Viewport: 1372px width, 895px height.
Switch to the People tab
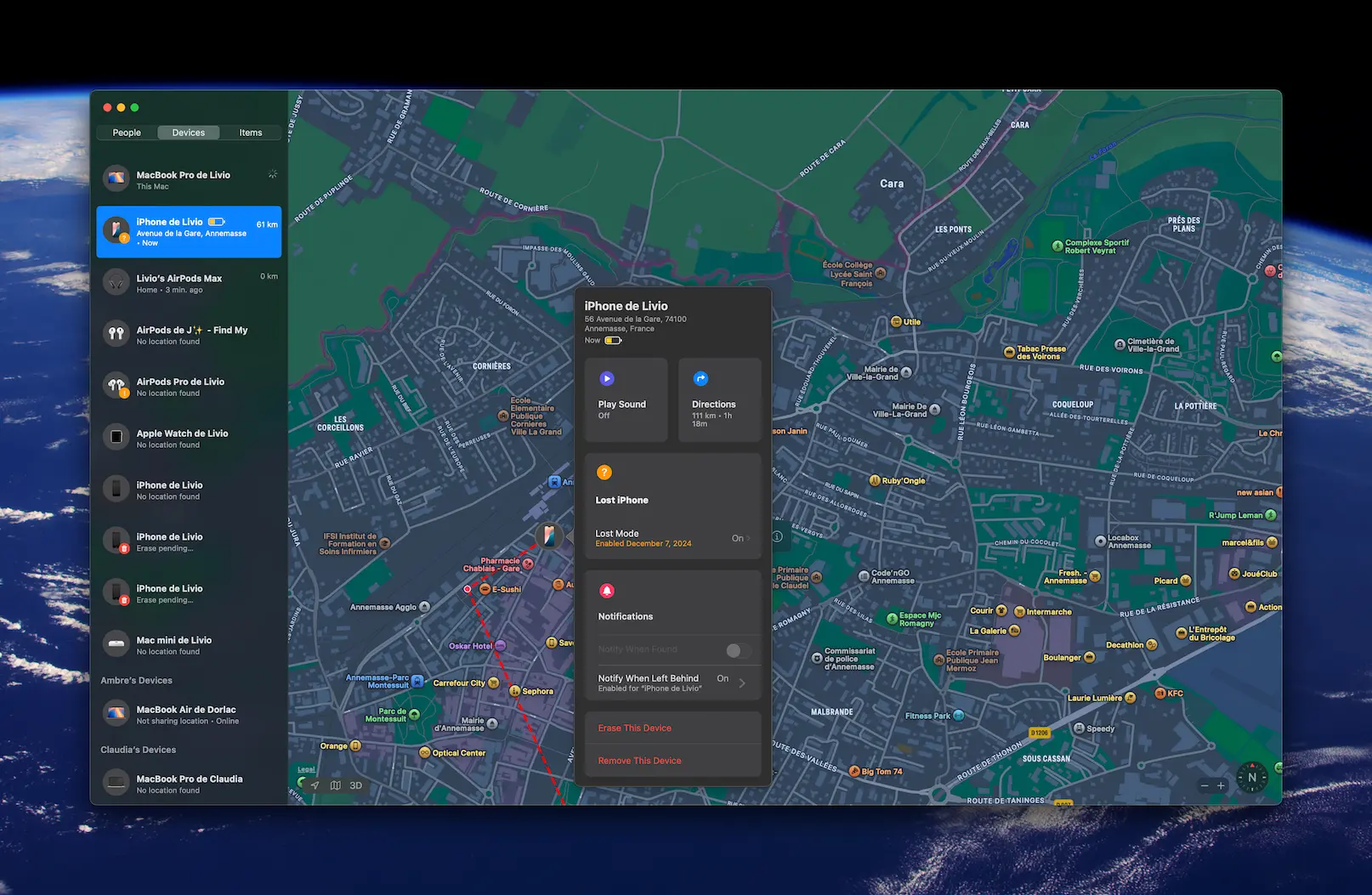(x=127, y=133)
